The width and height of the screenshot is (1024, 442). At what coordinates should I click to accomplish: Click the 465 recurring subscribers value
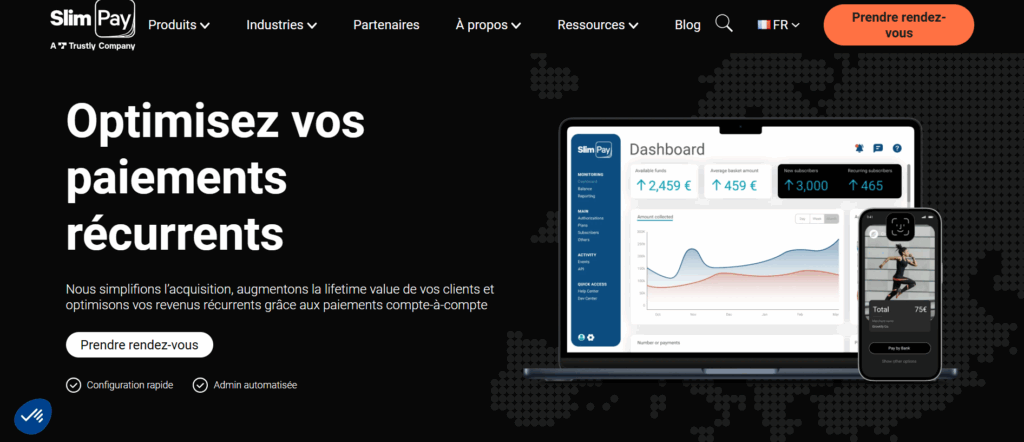tap(865, 185)
